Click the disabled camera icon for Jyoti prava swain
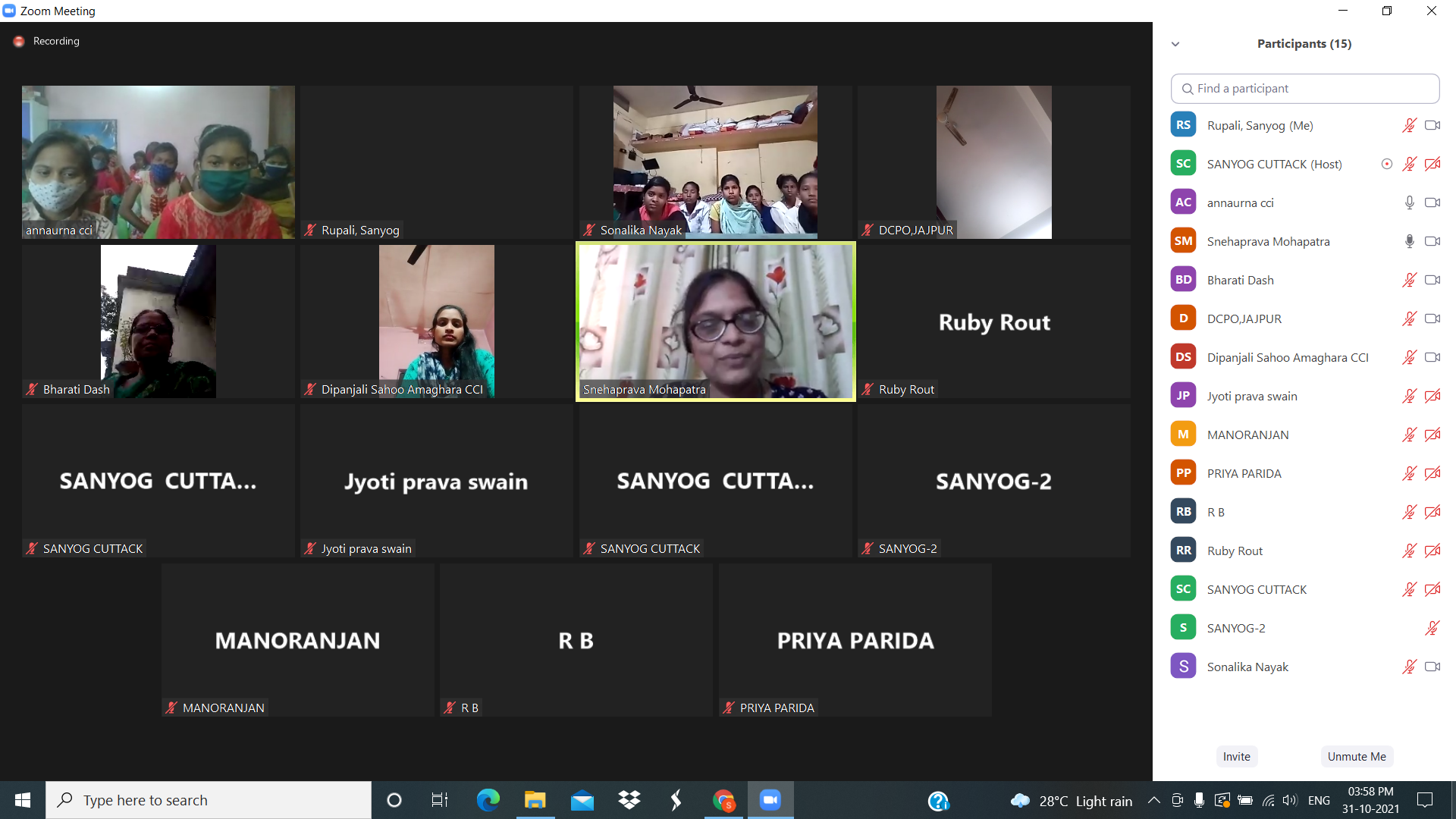Screen dimensions: 1456x819 point(1432,396)
